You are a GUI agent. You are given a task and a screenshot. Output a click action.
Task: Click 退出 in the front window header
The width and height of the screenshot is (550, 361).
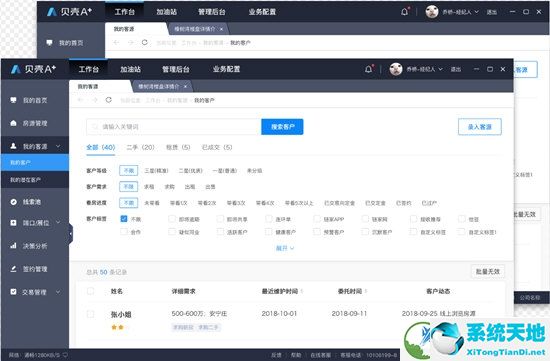tap(455, 69)
